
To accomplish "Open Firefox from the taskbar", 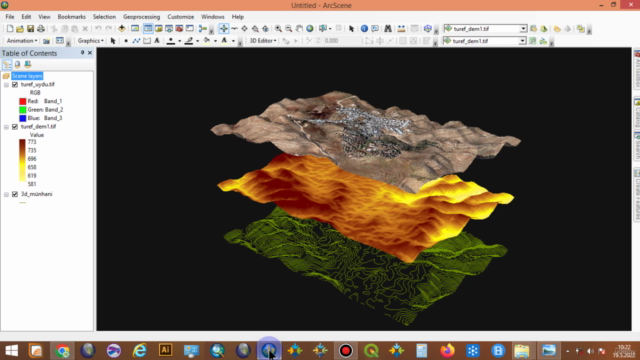I will click(x=447, y=351).
